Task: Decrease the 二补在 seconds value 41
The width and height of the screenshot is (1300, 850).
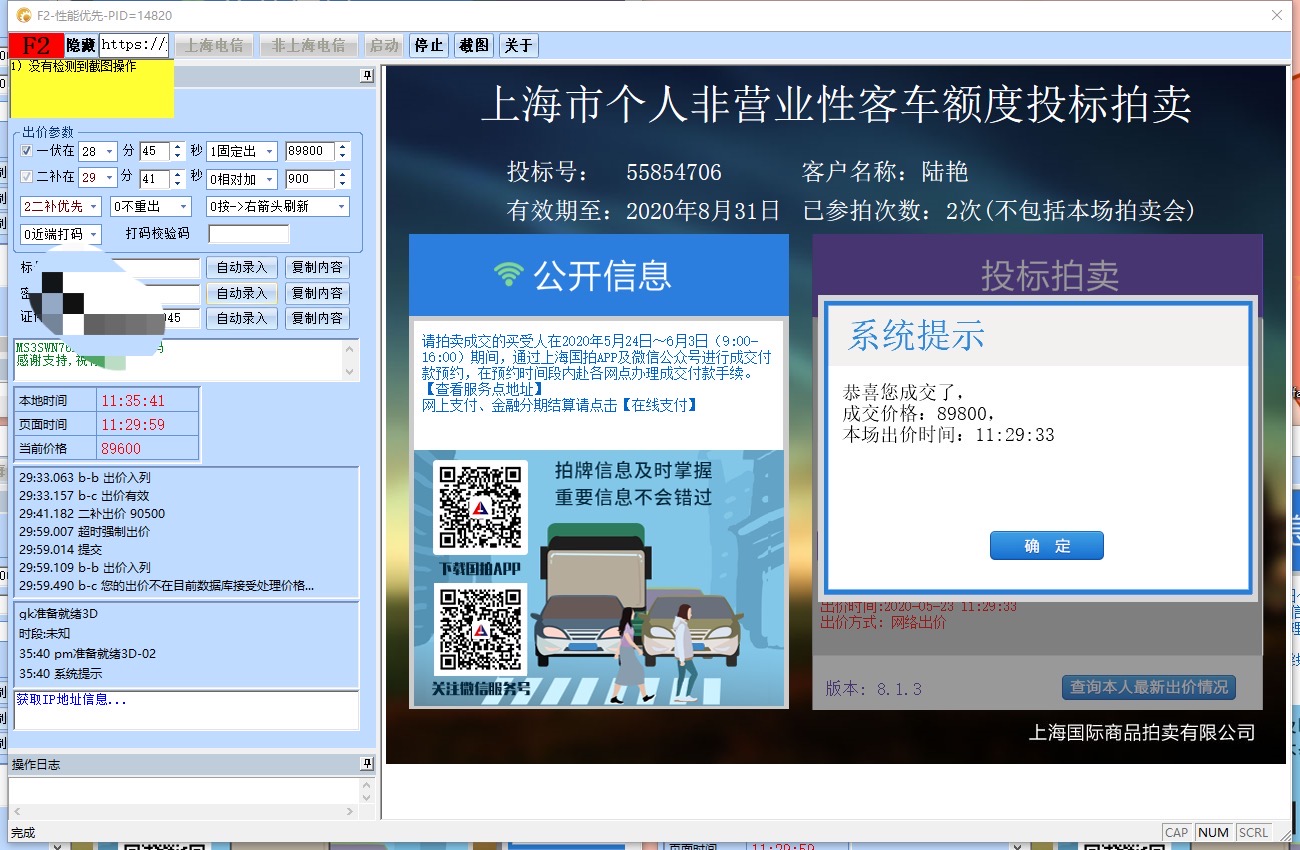Action: 178,183
